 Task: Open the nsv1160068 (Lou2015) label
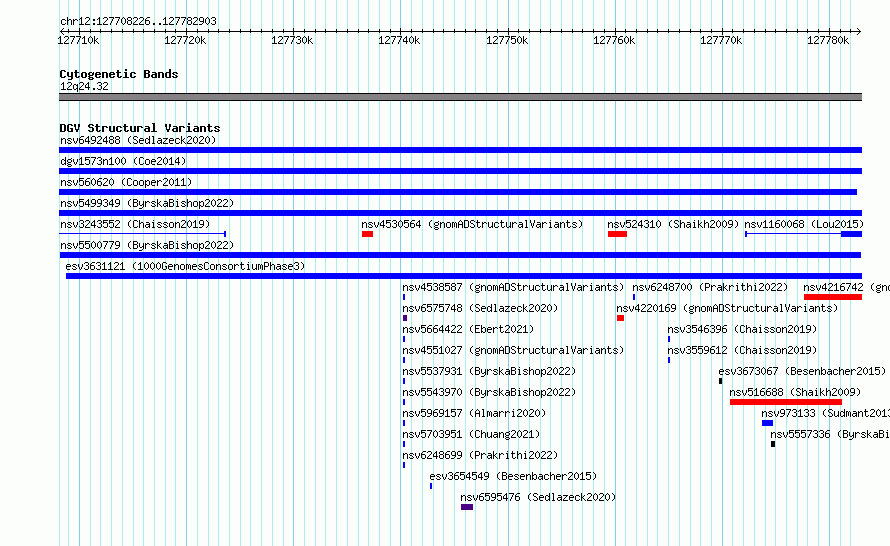pos(804,224)
